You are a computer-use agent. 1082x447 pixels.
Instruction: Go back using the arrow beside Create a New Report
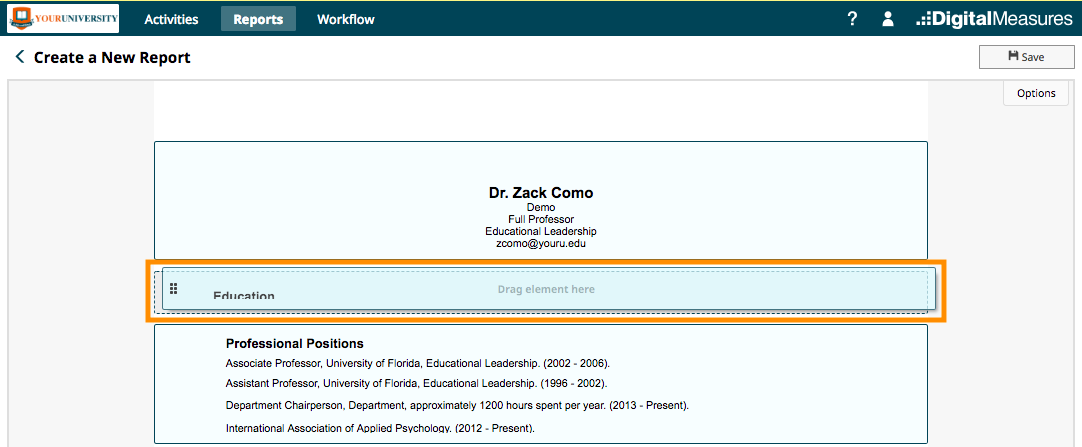[x=19, y=57]
